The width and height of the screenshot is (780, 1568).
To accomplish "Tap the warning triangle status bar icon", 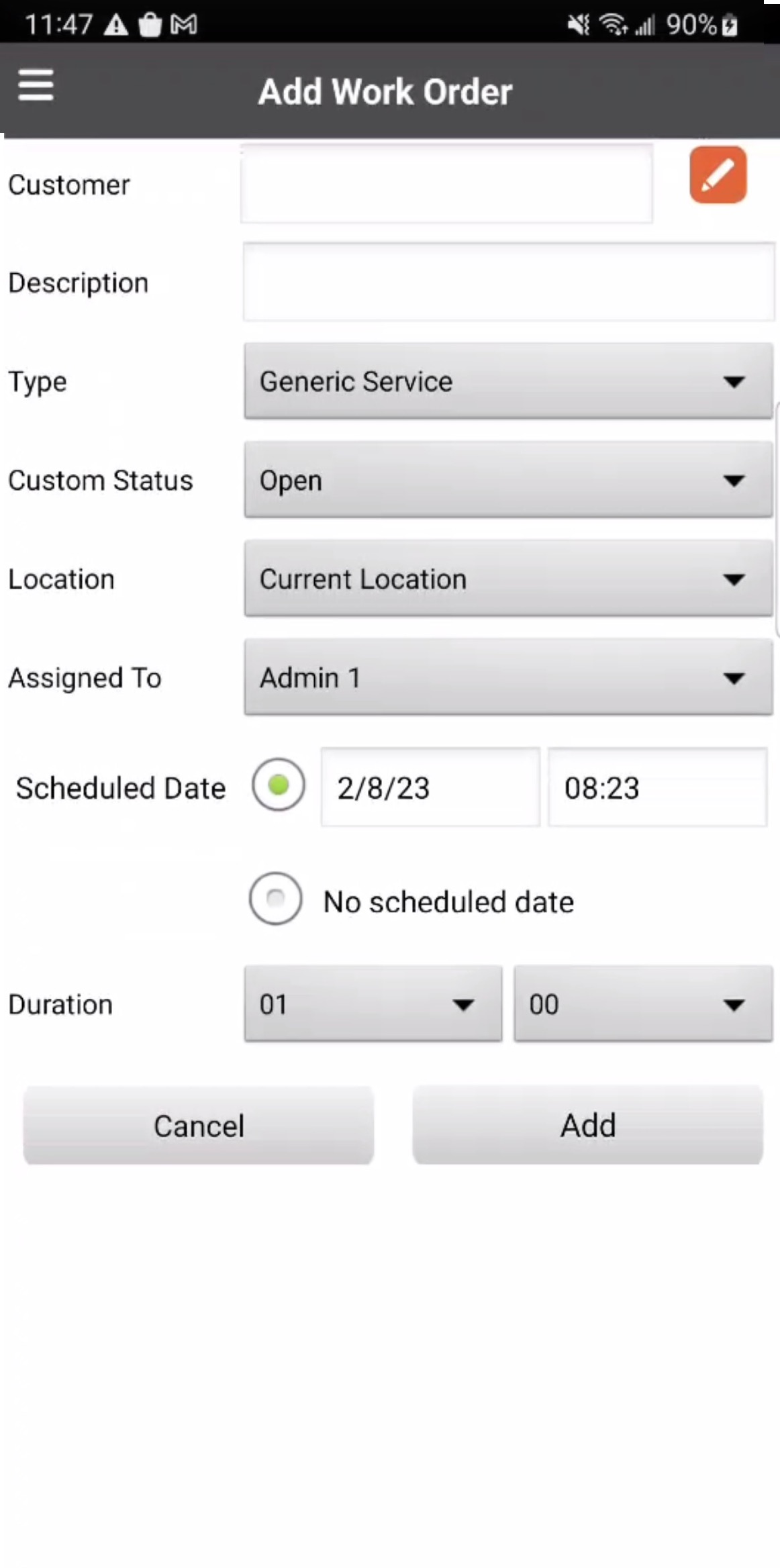I will pos(116,26).
